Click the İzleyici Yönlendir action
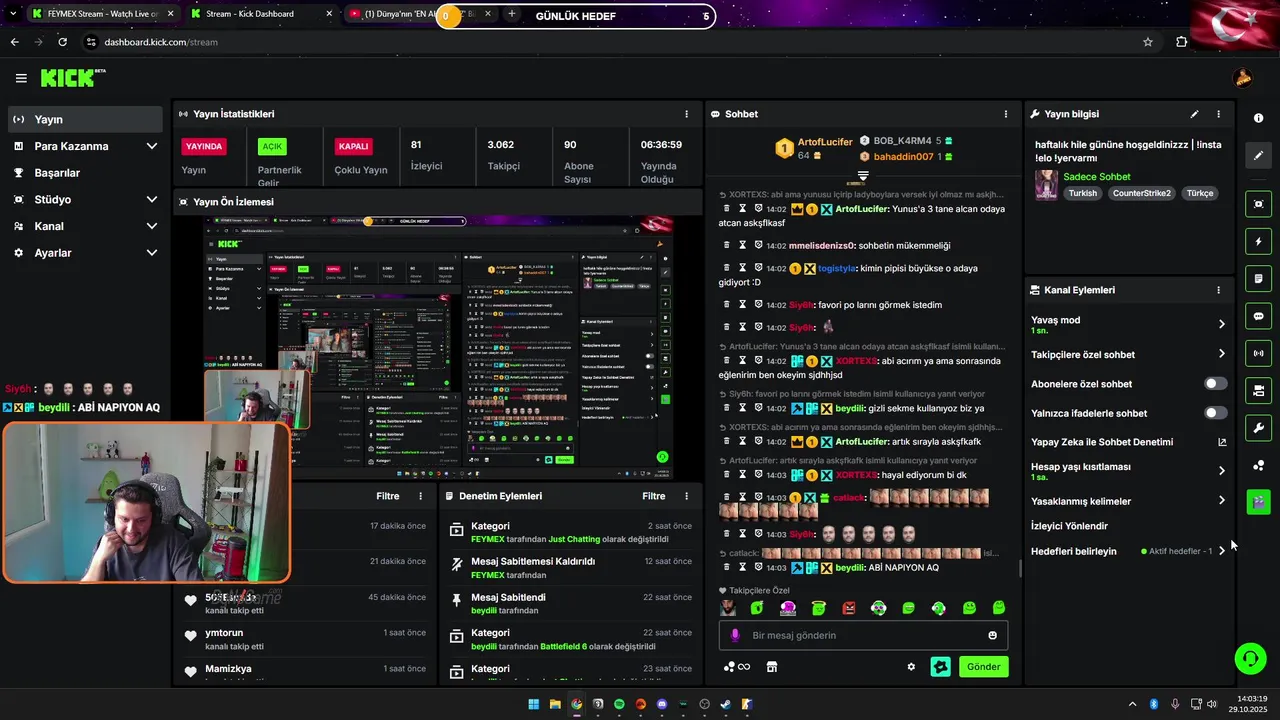 tap(1069, 526)
